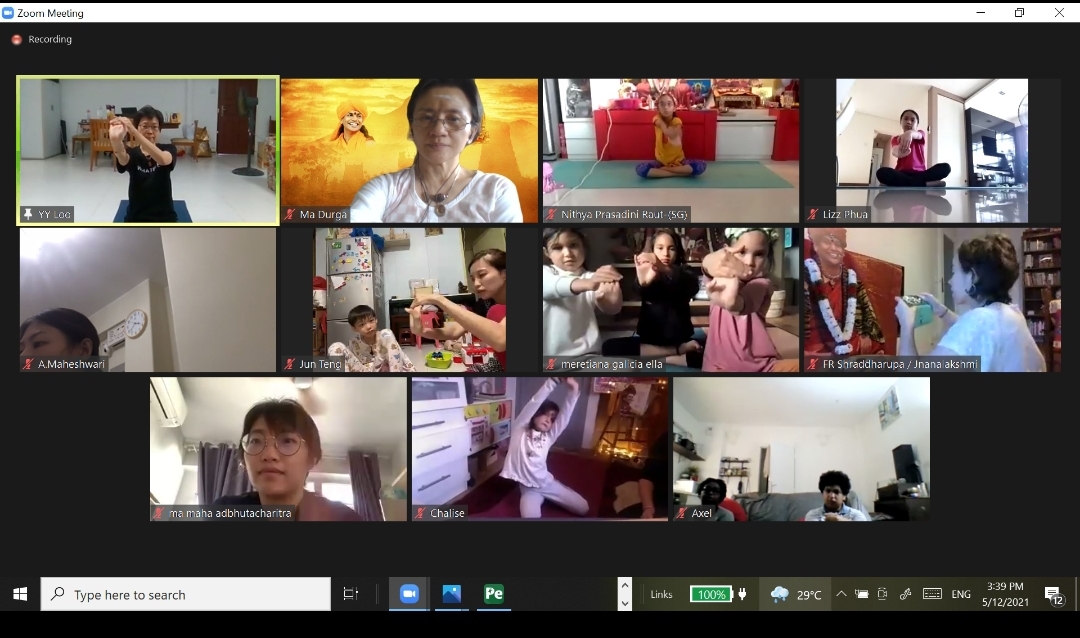Viewport: 1080px width, 638px height.
Task: Click the weather widget showing 29°C
Action: [x=796, y=594]
